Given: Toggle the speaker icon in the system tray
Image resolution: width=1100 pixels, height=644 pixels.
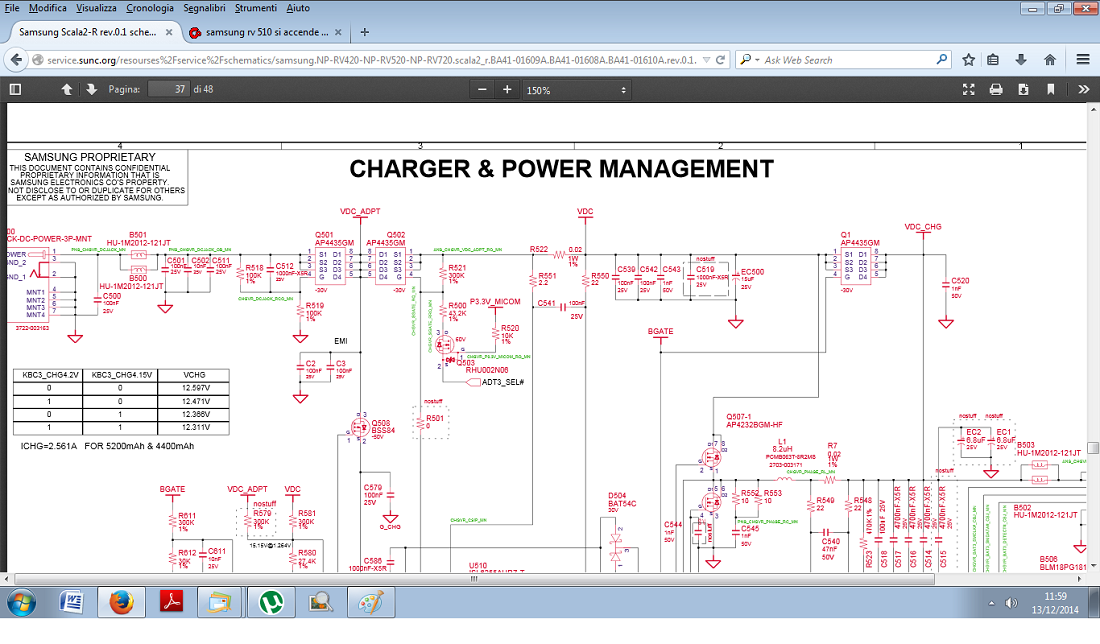Looking at the screenshot, I should pyautogui.click(x=1009, y=602).
